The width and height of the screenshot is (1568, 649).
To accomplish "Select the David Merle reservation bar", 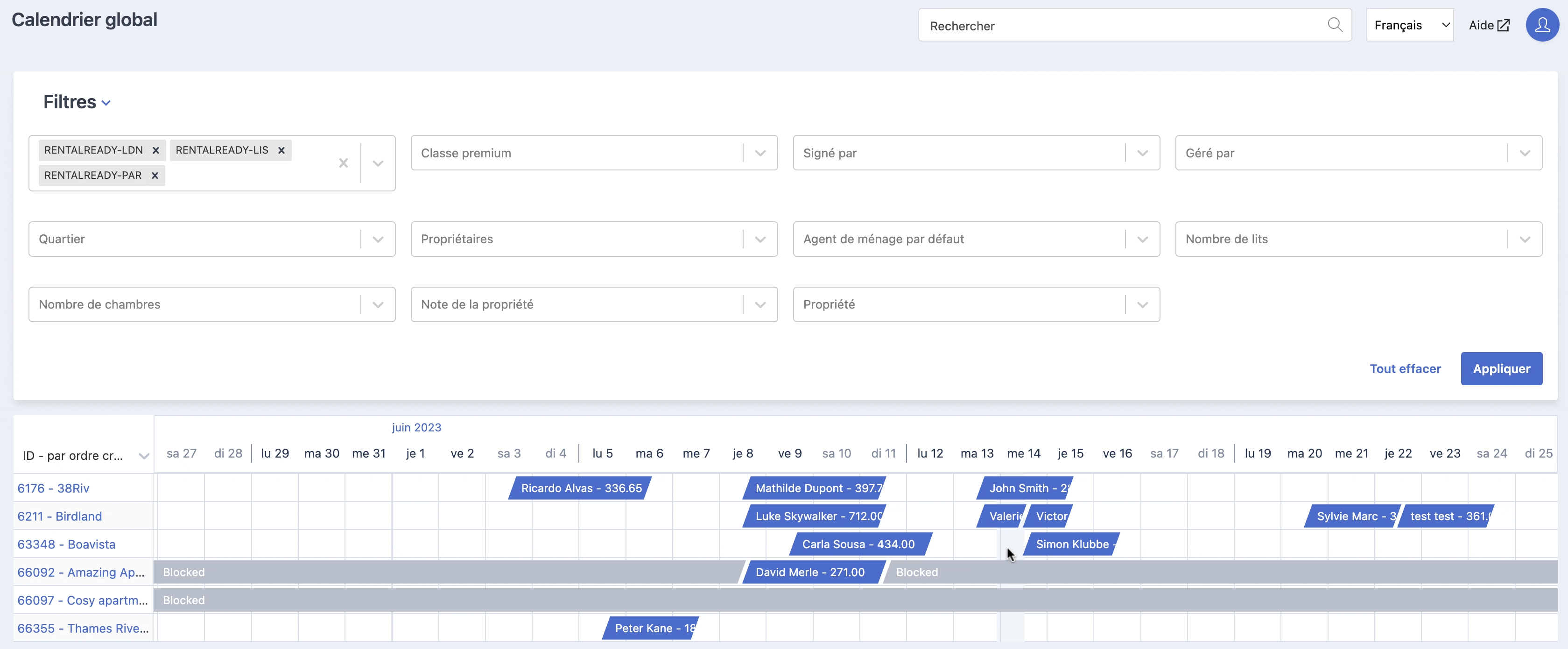I will (x=814, y=572).
